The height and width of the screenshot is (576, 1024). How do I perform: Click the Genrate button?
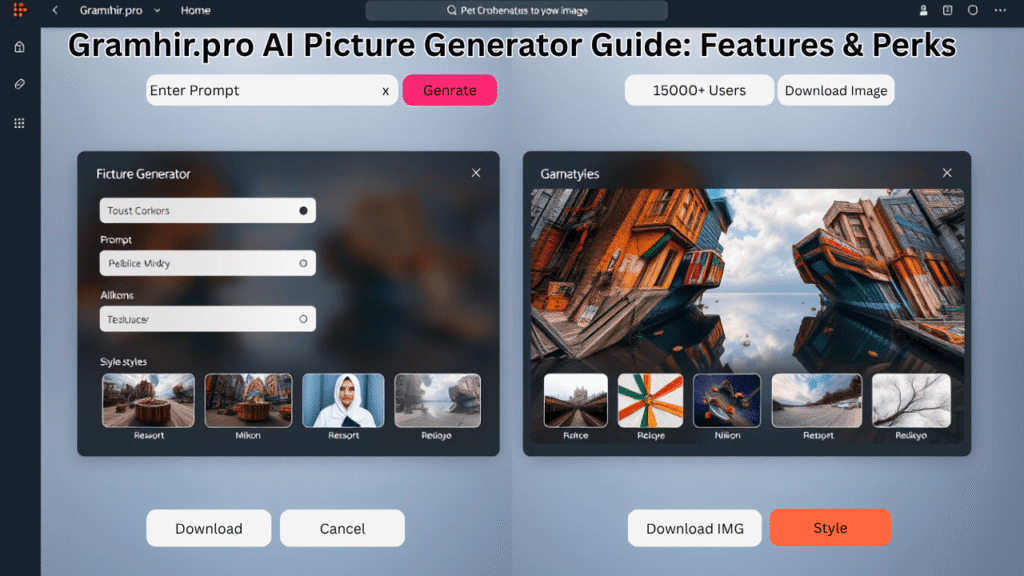[x=449, y=90]
